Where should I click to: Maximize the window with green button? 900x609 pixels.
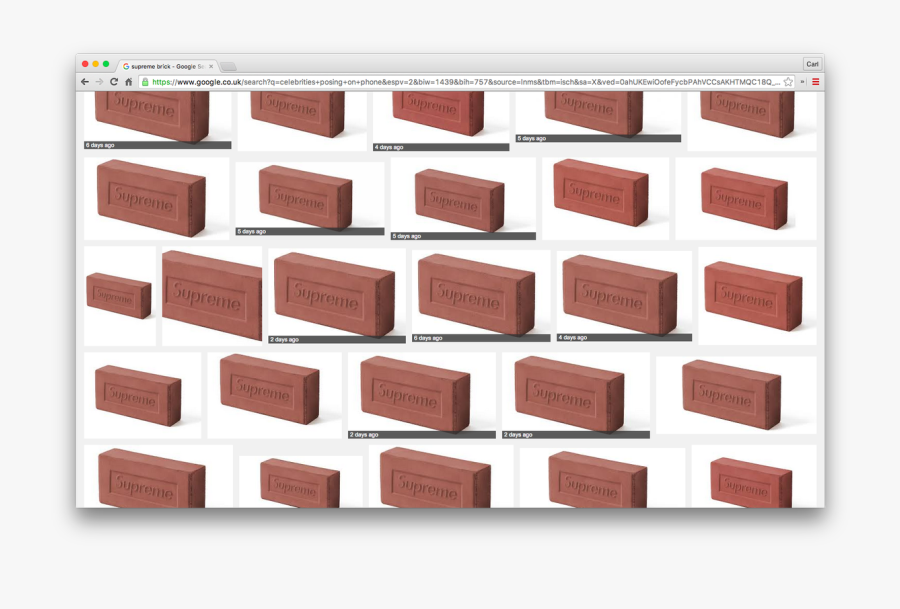click(106, 64)
